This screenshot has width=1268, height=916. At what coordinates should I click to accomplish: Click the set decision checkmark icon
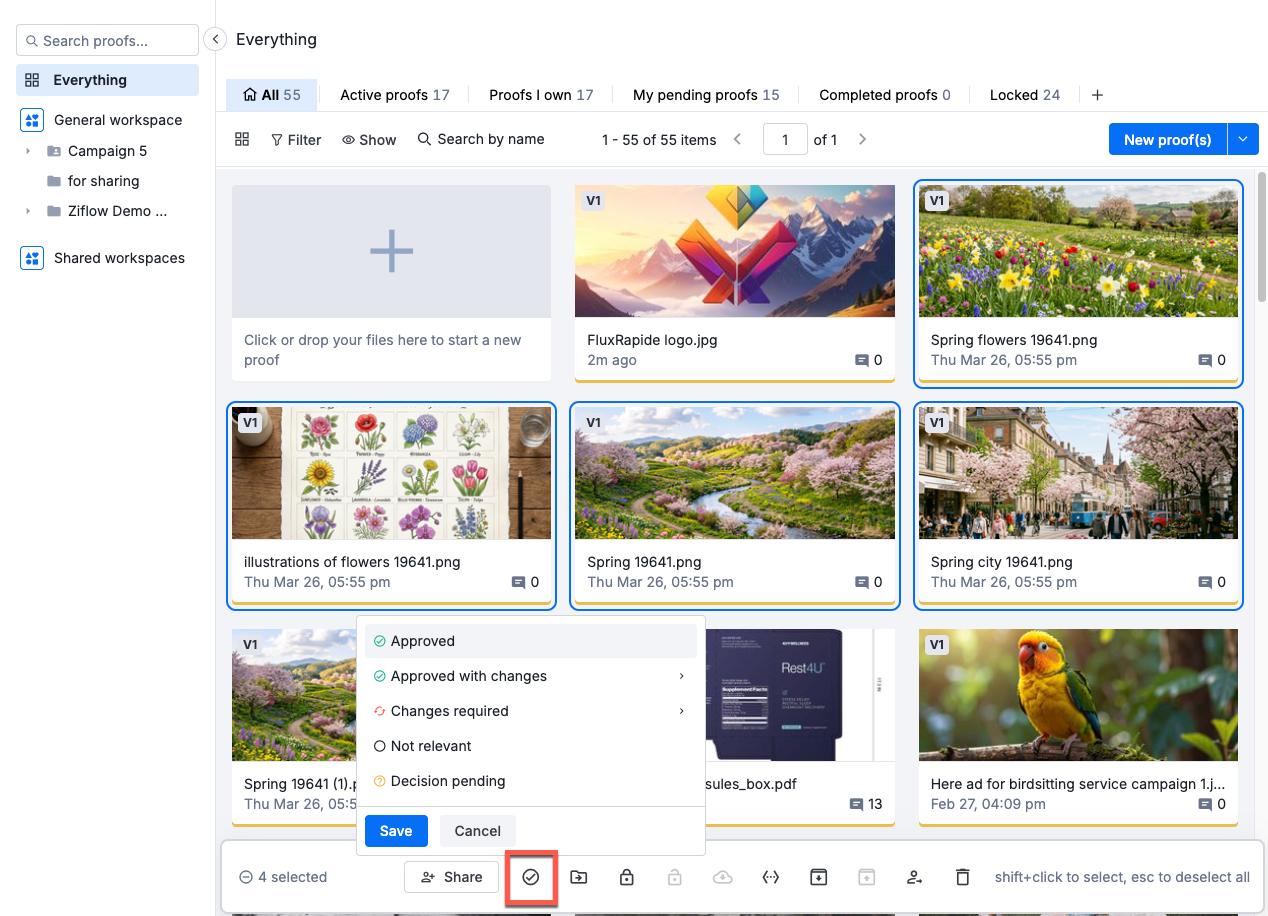click(531, 877)
